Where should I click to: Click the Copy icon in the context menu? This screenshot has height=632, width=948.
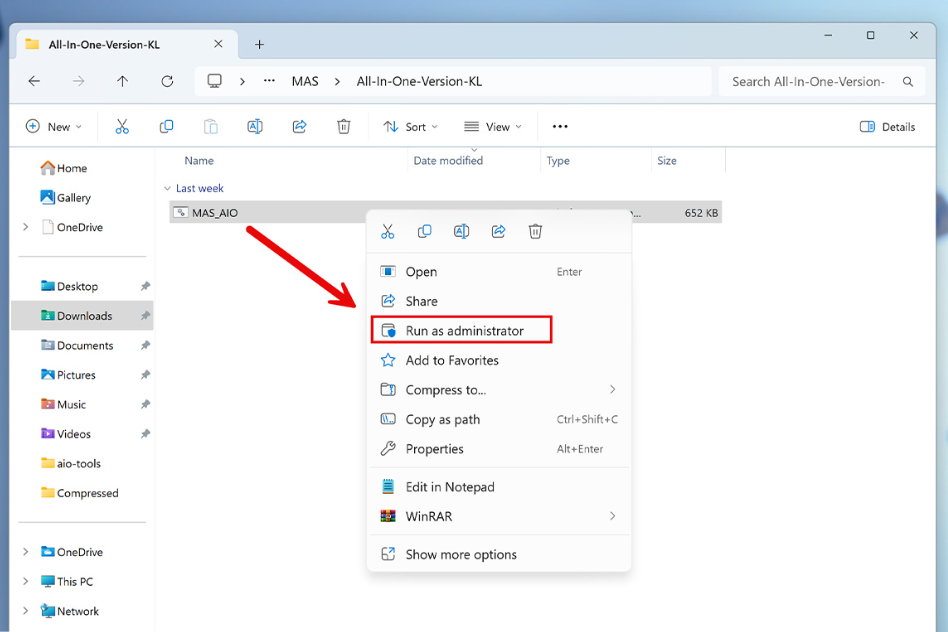tap(424, 232)
